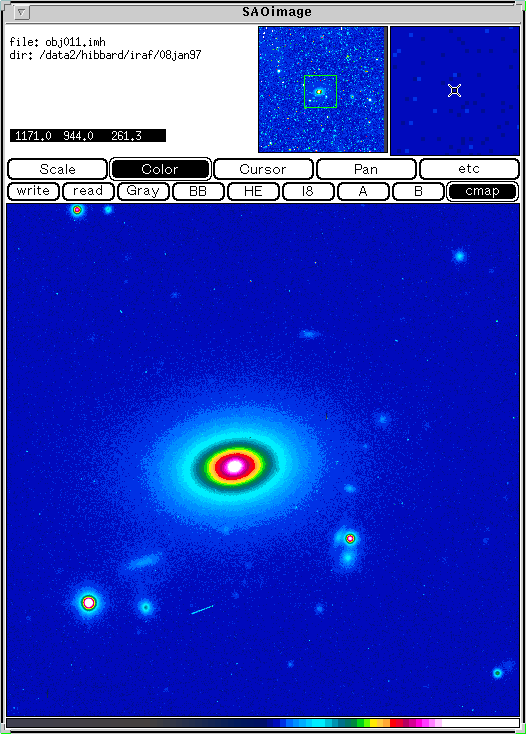Viewport: 526px width, 734px height.
Task: Click the write colormap button
Action: pos(33,191)
